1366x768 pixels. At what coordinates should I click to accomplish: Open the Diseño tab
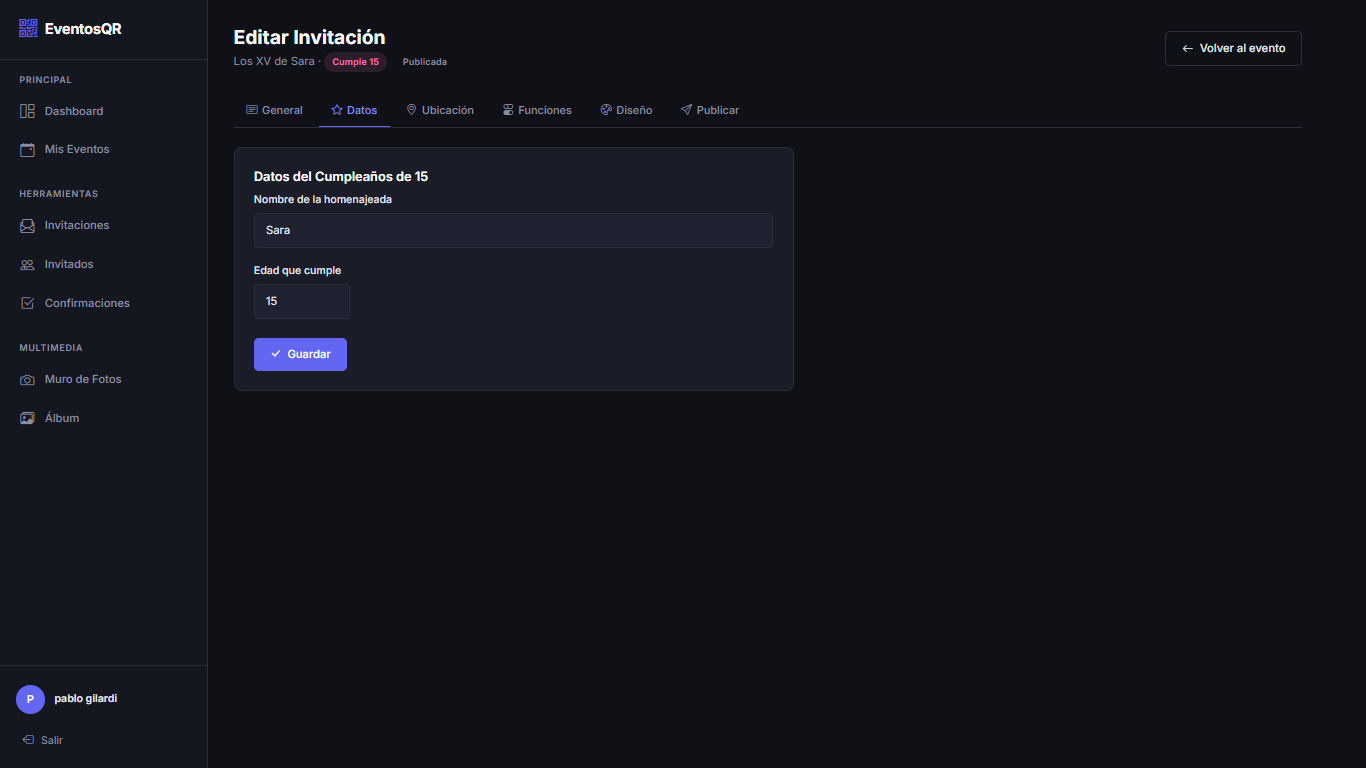[626, 110]
